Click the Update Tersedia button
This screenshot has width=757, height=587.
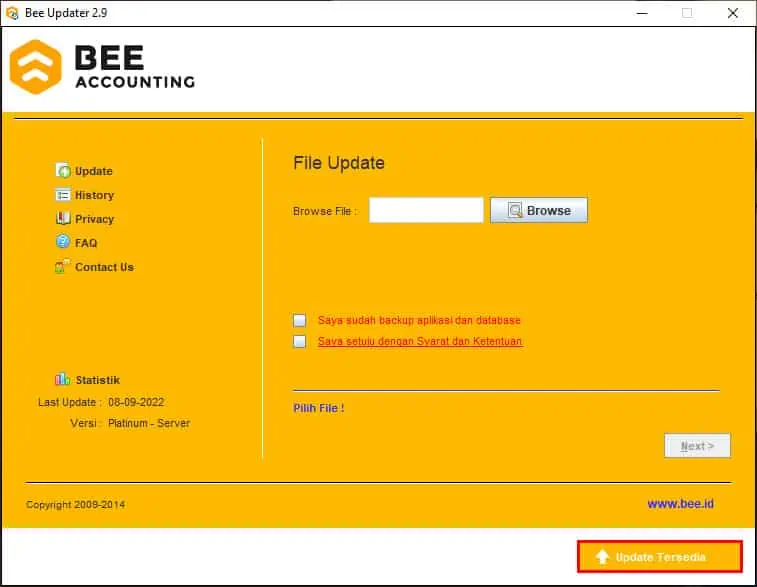[x=660, y=557]
